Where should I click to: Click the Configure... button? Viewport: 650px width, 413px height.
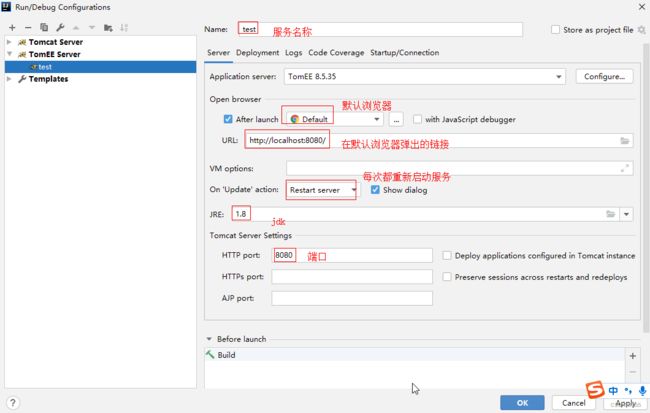pos(604,77)
